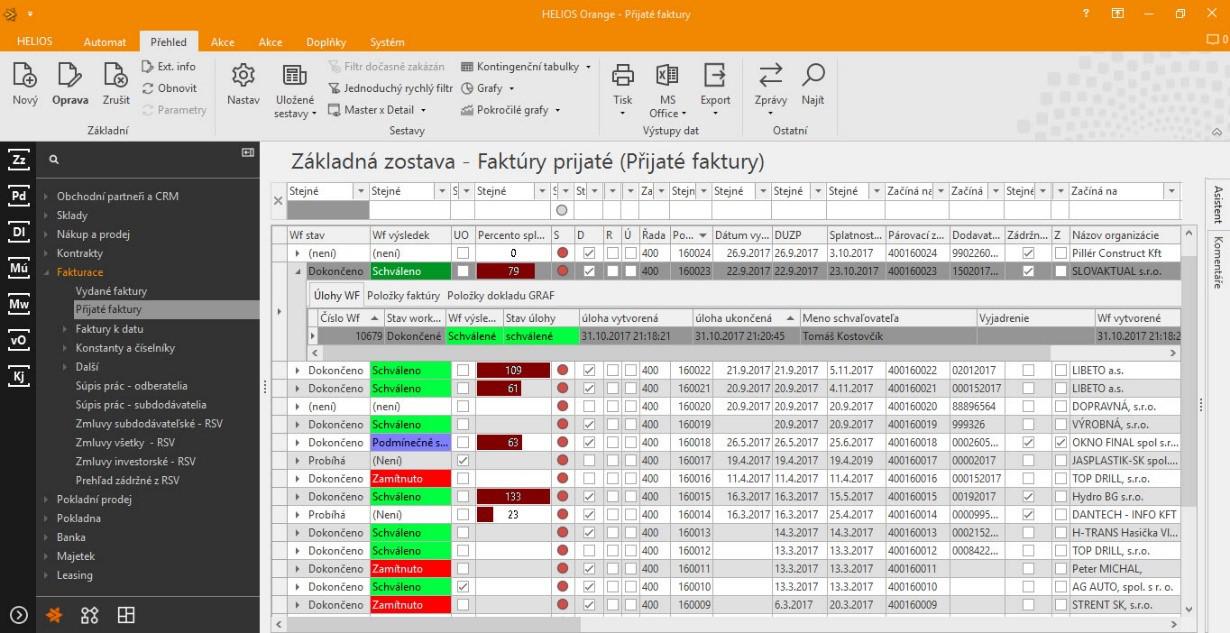Open Uložené sestavy saved reports
Screen dimensions: 1230x633
click(294, 90)
